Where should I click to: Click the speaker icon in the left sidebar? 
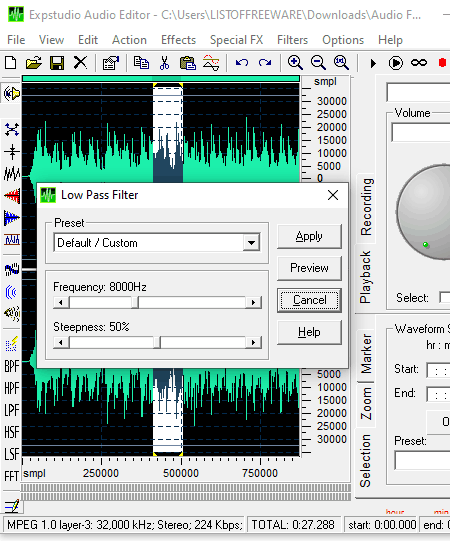pyautogui.click(x=12, y=94)
